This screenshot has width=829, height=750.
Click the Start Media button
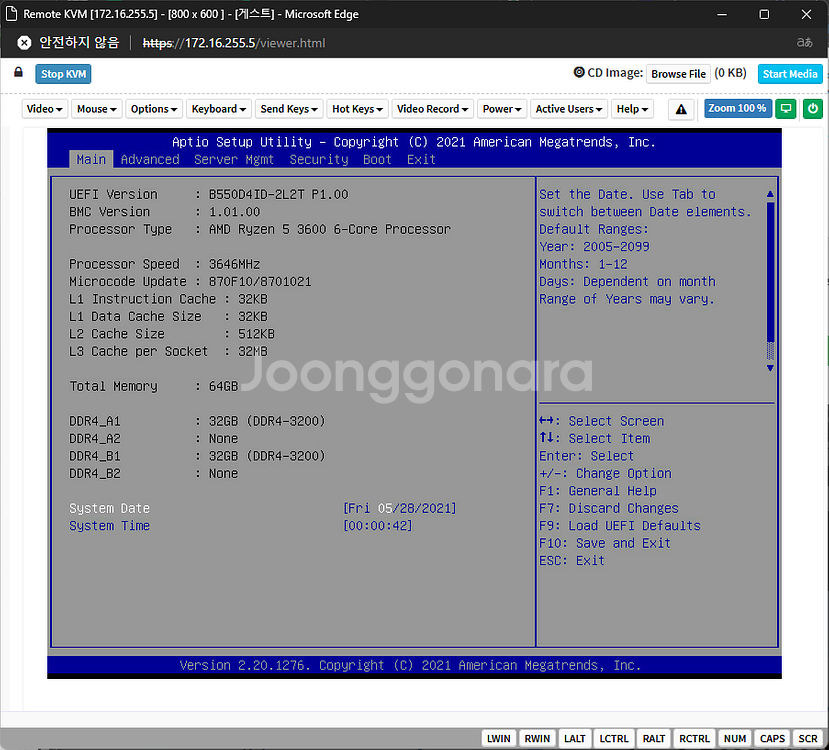coord(790,74)
